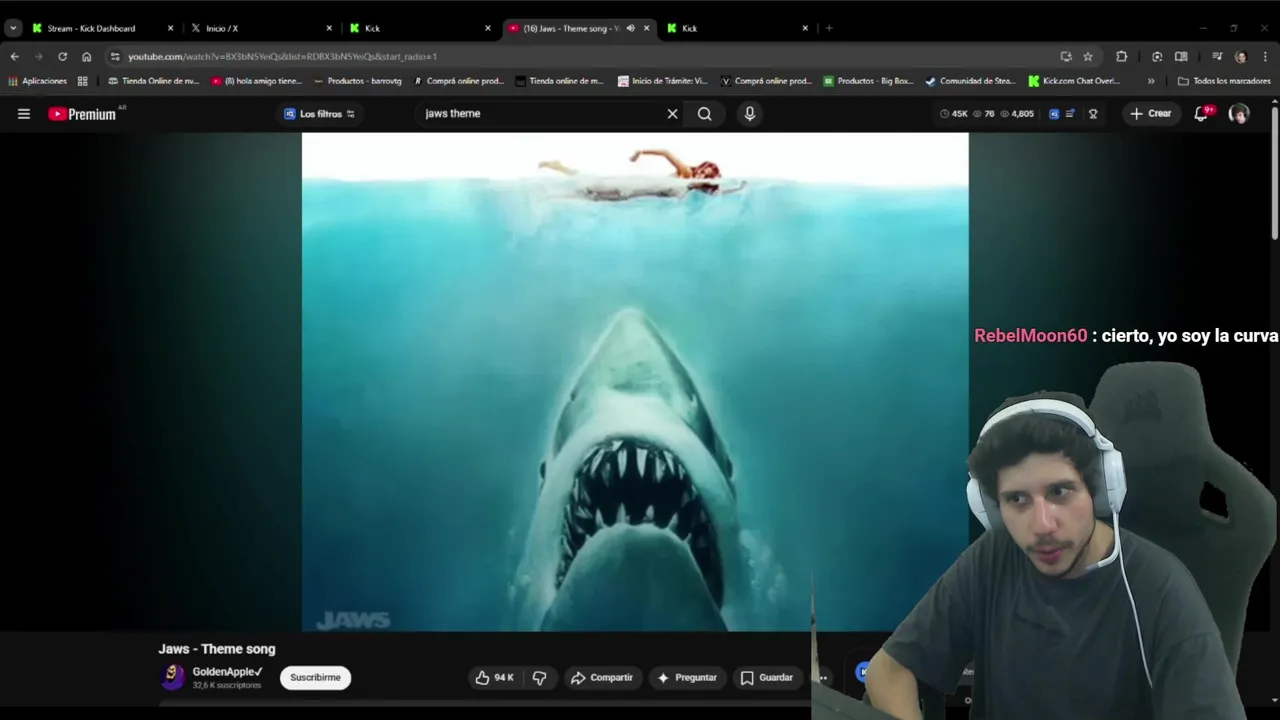Reload the YouTube page
The height and width of the screenshot is (720, 1280).
pyautogui.click(x=62, y=56)
